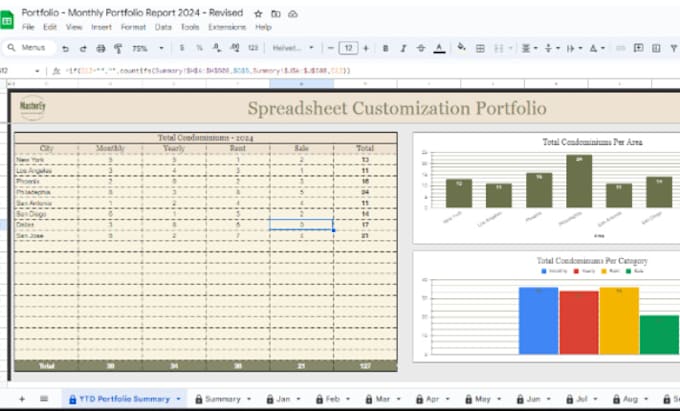Open the Edit menu

pyautogui.click(x=50, y=27)
